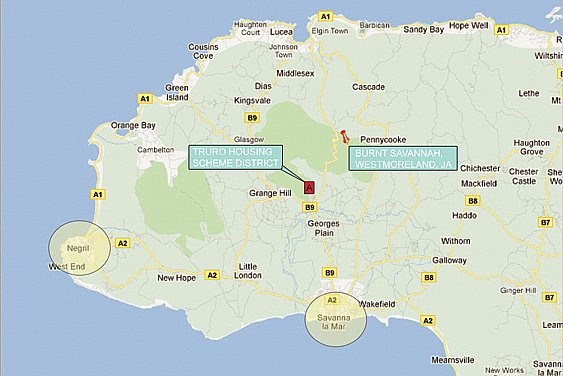This screenshot has width=563, height=376.
Task: Click the Sandy Bay label on north coast
Action: click(x=424, y=29)
